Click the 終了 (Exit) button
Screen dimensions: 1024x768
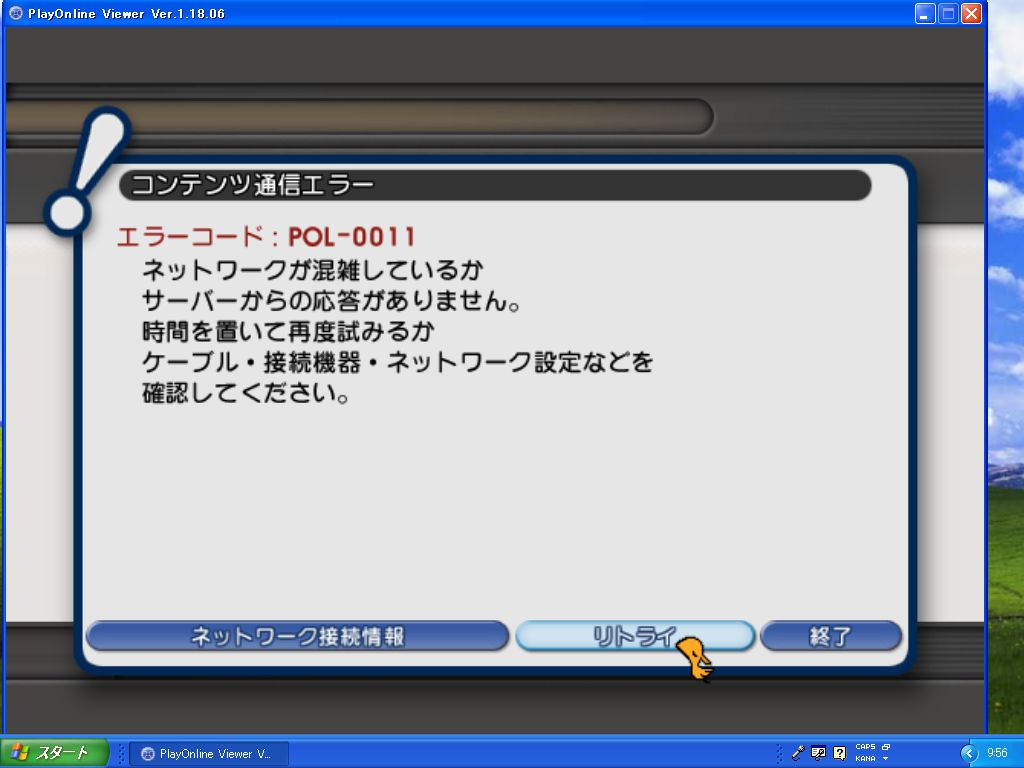(831, 635)
